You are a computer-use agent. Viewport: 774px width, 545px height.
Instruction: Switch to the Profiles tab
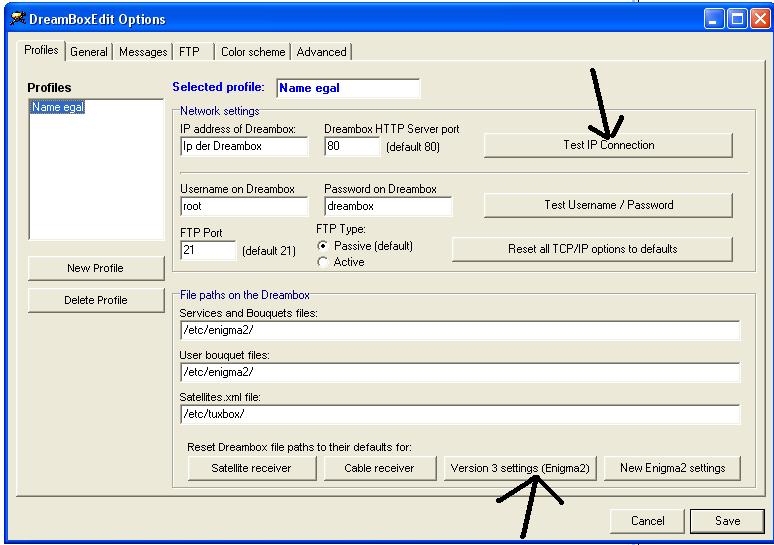[x=41, y=50]
